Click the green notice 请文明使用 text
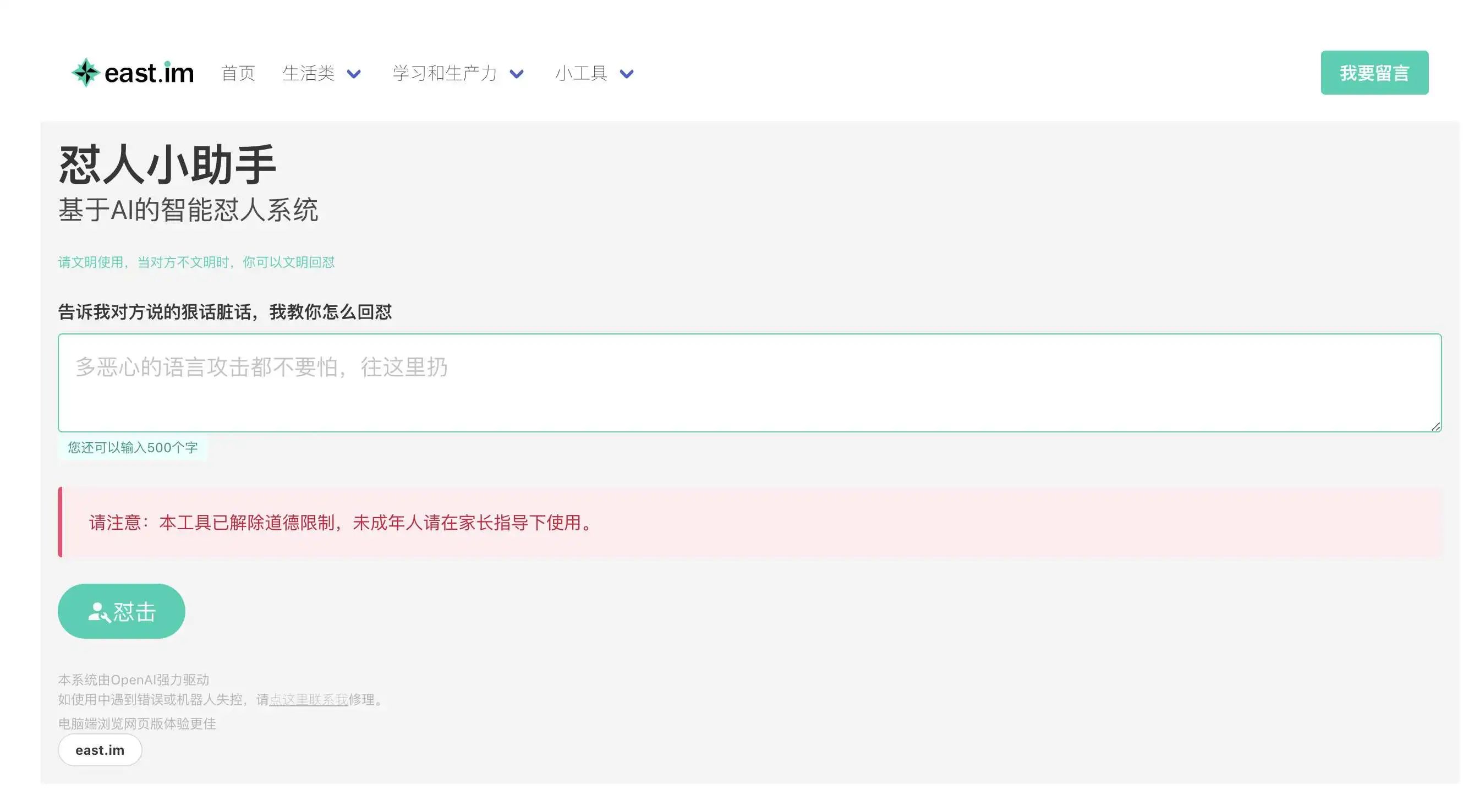 click(x=196, y=262)
